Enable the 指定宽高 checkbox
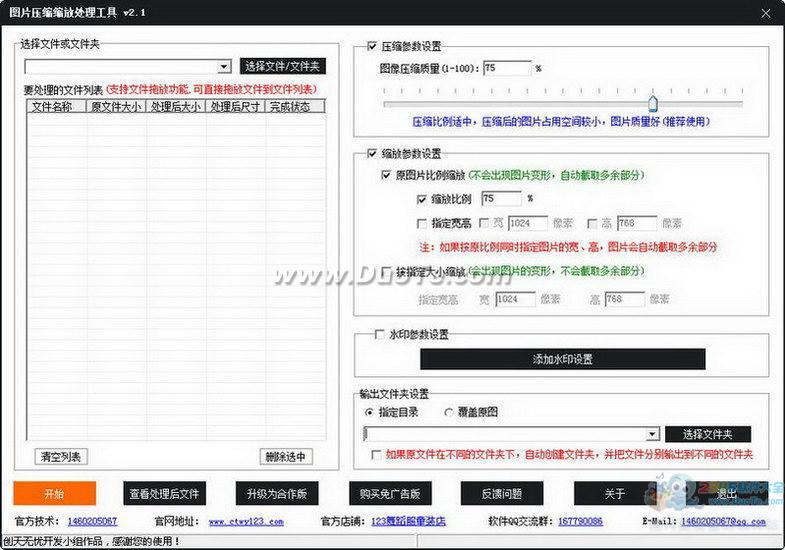 422,223
